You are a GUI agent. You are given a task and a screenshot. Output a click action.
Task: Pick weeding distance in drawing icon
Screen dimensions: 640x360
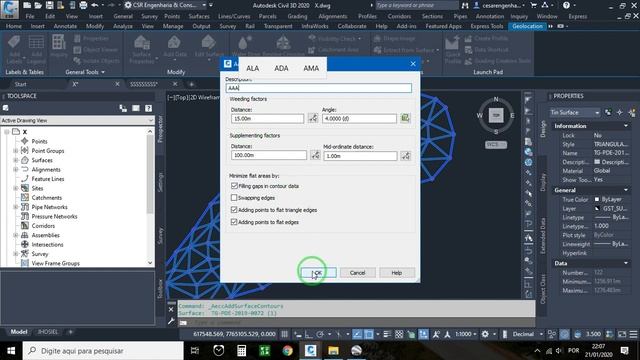313,118
